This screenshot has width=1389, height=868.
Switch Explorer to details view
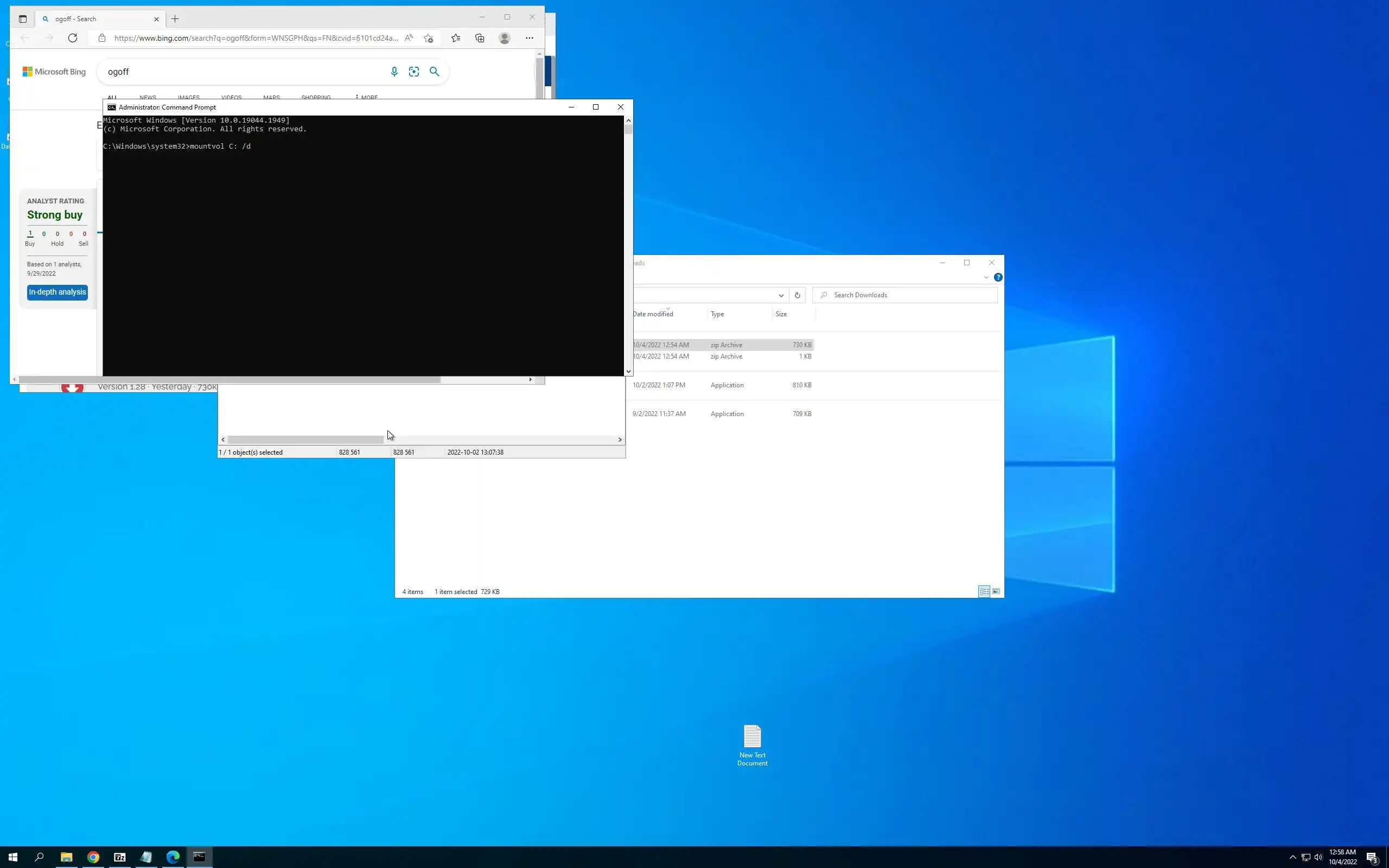click(x=984, y=591)
